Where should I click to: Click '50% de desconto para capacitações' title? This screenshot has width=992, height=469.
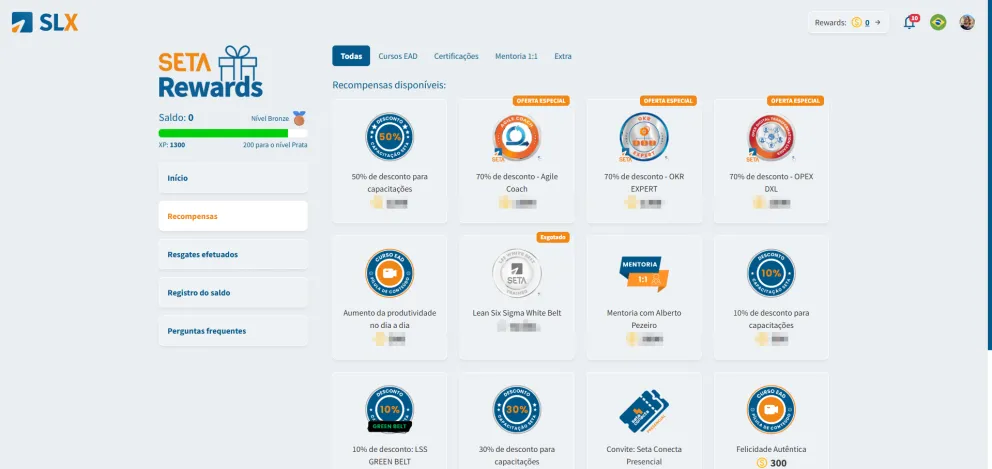point(389,183)
